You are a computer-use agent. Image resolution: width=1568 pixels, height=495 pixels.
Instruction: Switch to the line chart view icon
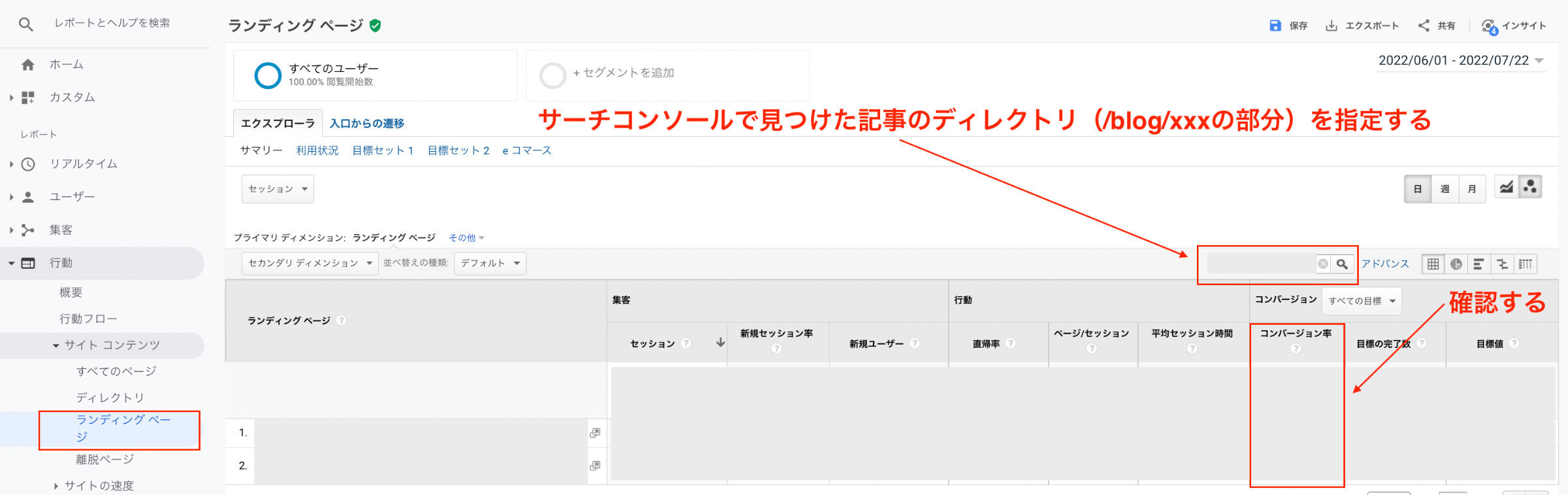point(1506,187)
